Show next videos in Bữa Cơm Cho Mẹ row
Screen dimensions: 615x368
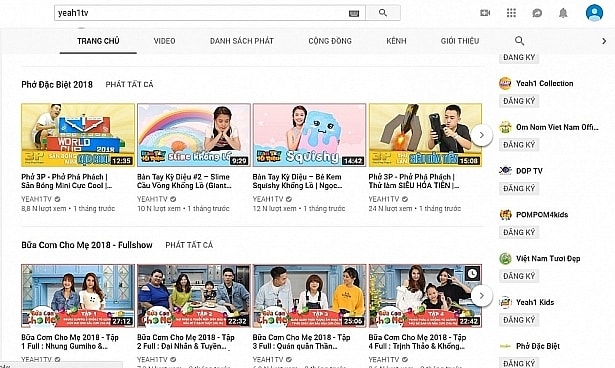click(x=481, y=295)
